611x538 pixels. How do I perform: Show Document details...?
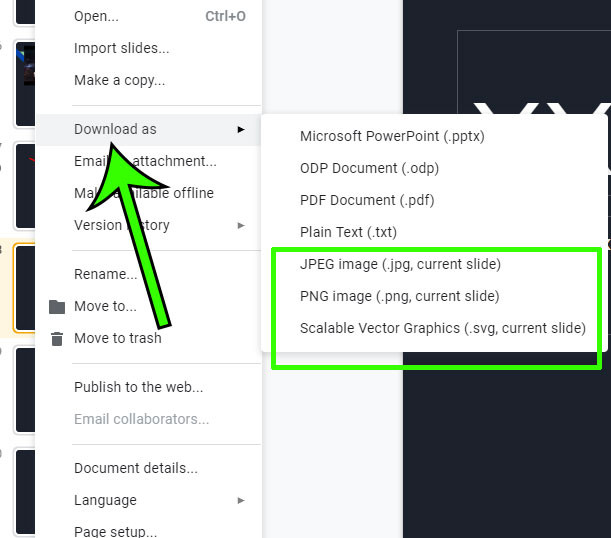click(x=135, y=468)
